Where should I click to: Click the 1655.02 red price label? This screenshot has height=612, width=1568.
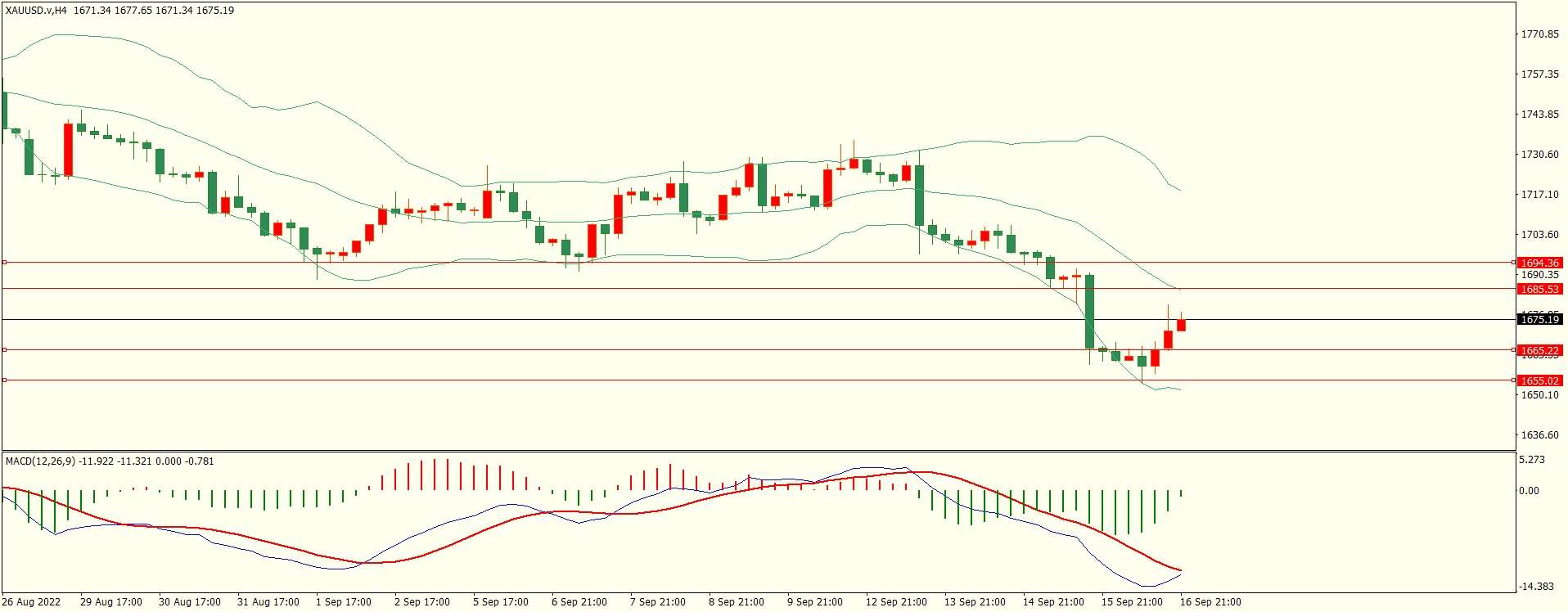pos(1539,380)
